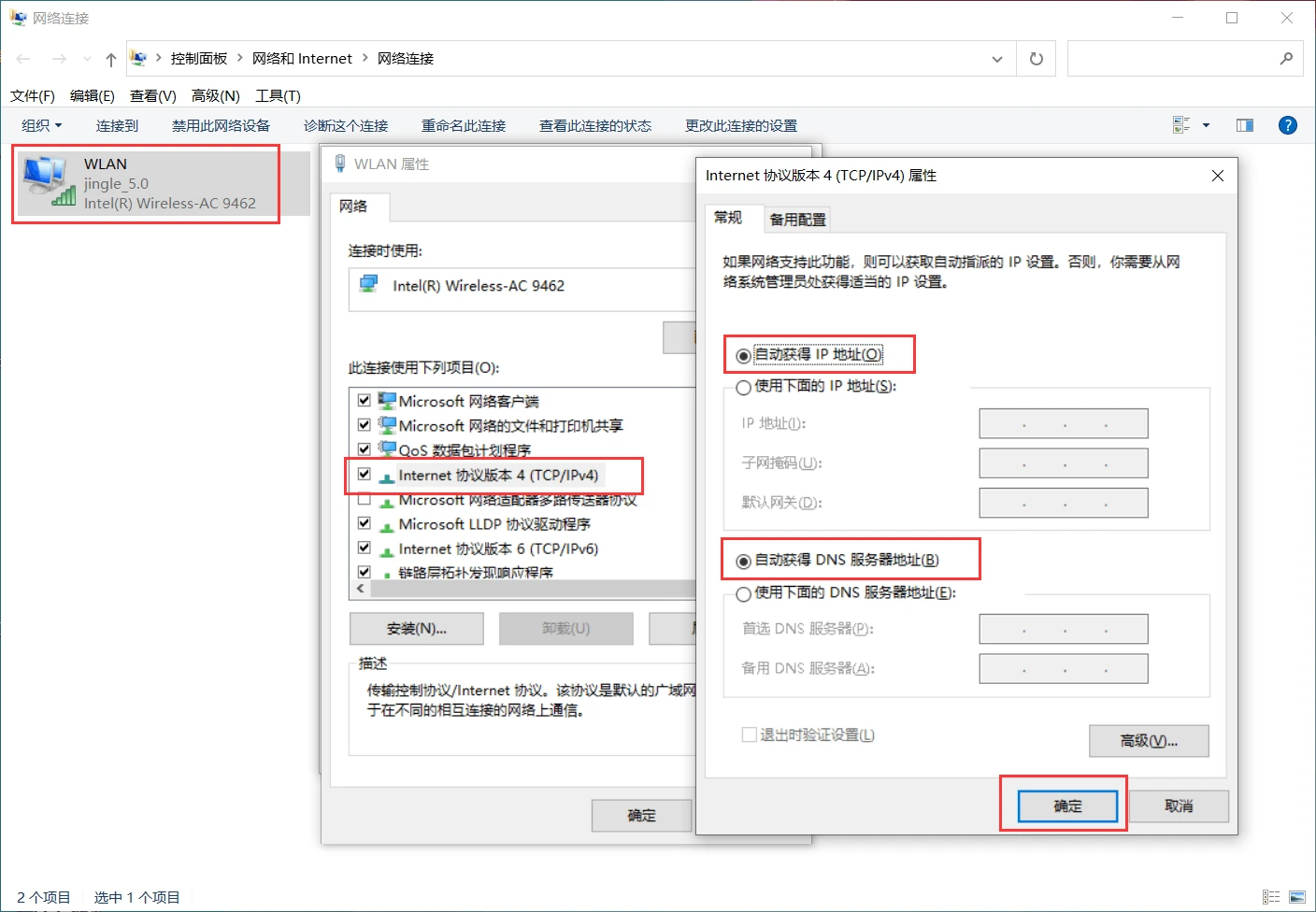
Task: Open the 文件(F) menu
Action: point(33,95)
